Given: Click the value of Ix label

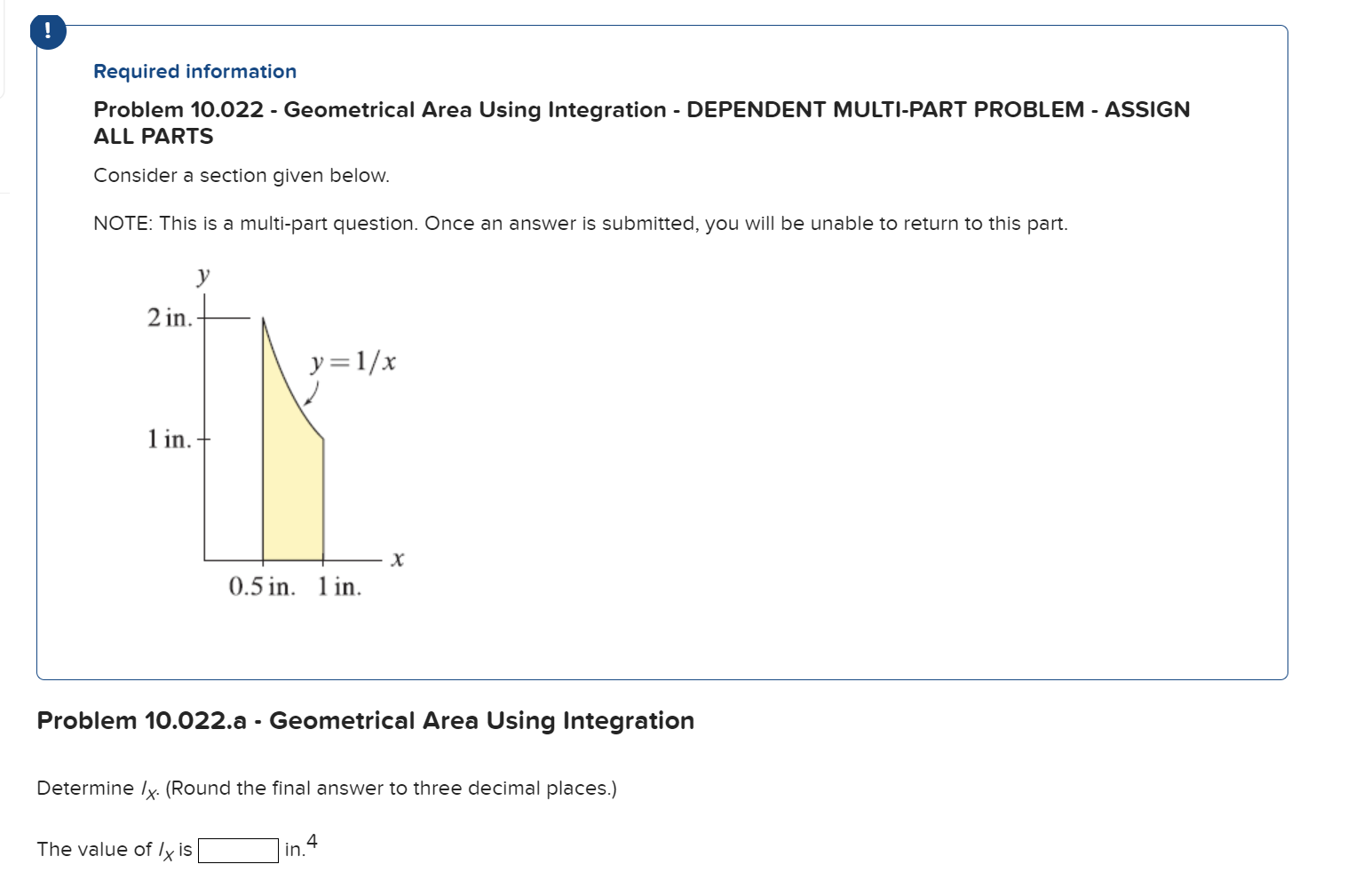Looking at the screenshot, I should pyautogui.click(x=112, y=849).
